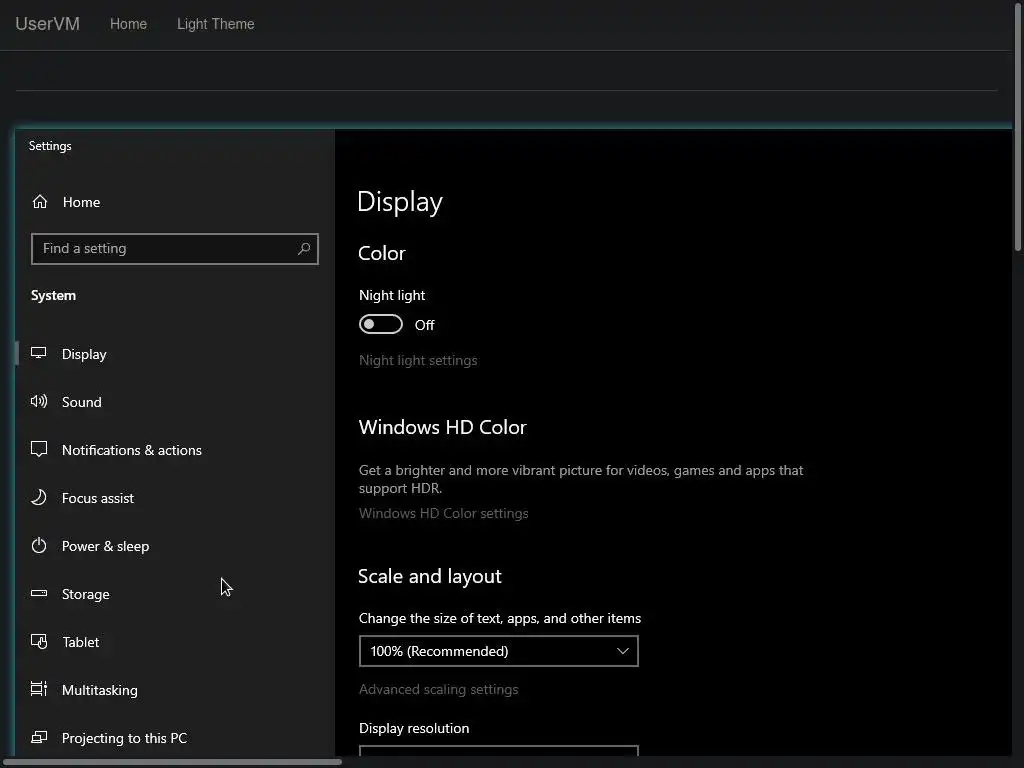Click the Windows HD Color heading
Image resolution: width=1024 pixels, height=768 pixels.
[442, 427]
